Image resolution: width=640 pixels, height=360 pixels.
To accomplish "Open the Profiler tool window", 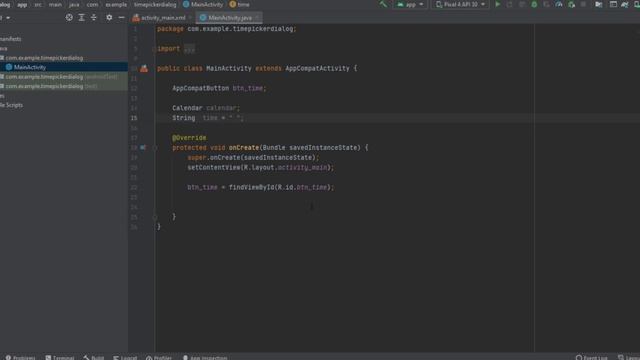I will coord(159,357).
